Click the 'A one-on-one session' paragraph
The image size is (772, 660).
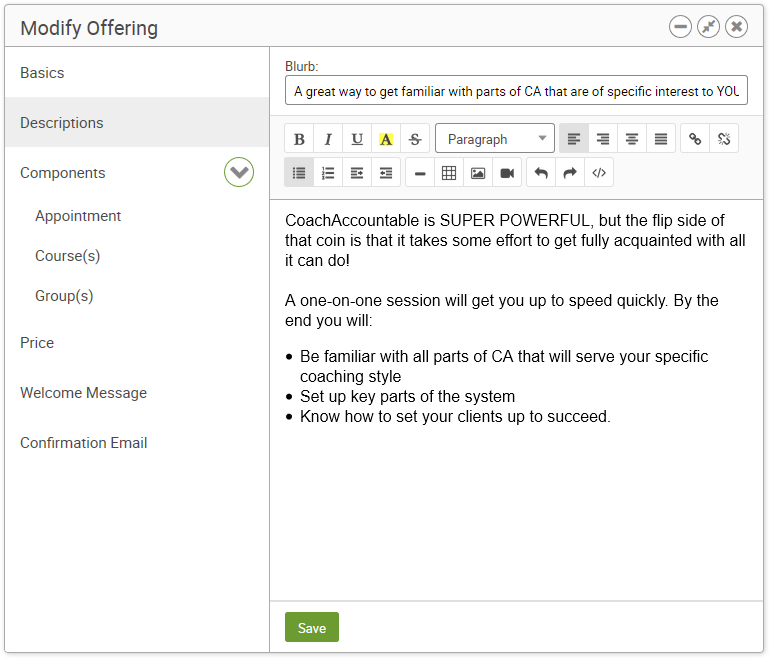(502, 311)
